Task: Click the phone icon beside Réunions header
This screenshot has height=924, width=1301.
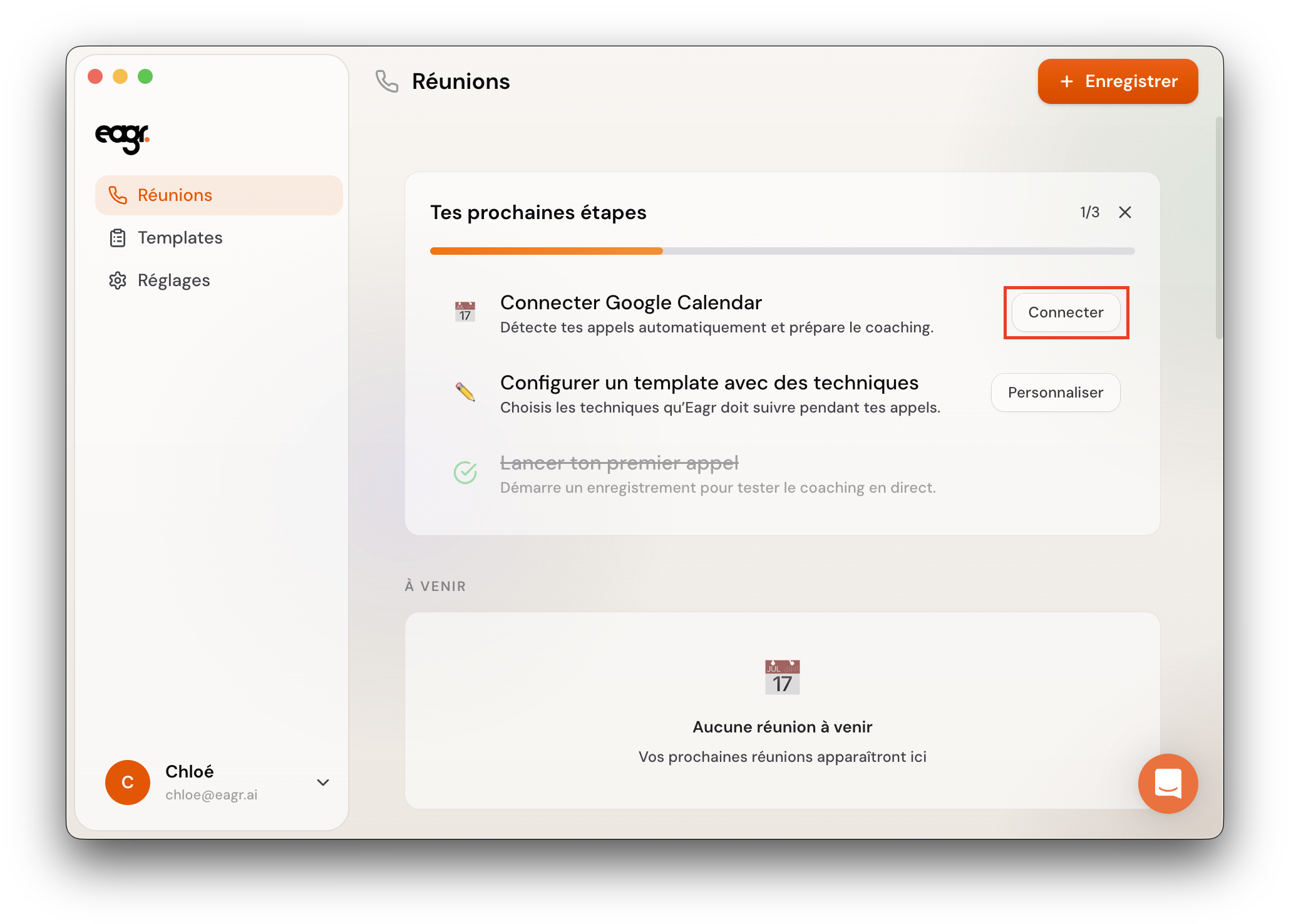Action: [386, 81]
